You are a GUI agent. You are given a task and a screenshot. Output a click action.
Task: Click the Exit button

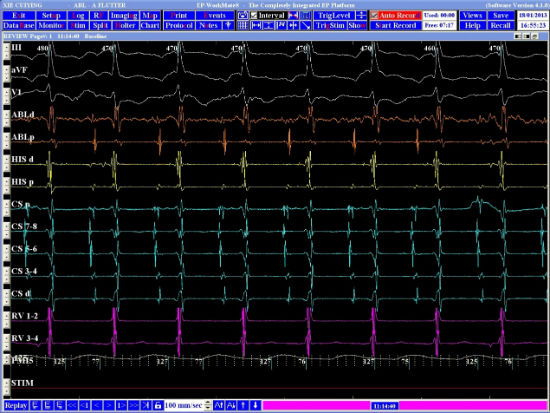19,15
